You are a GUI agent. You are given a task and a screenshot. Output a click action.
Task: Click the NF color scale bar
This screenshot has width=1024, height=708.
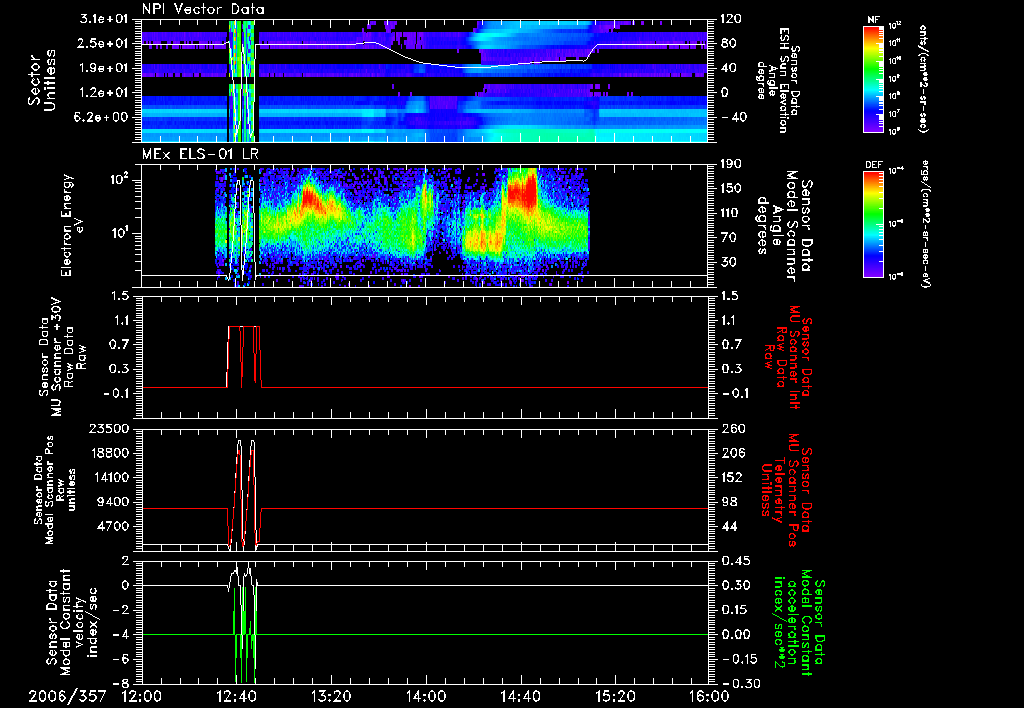pos(874,78)
